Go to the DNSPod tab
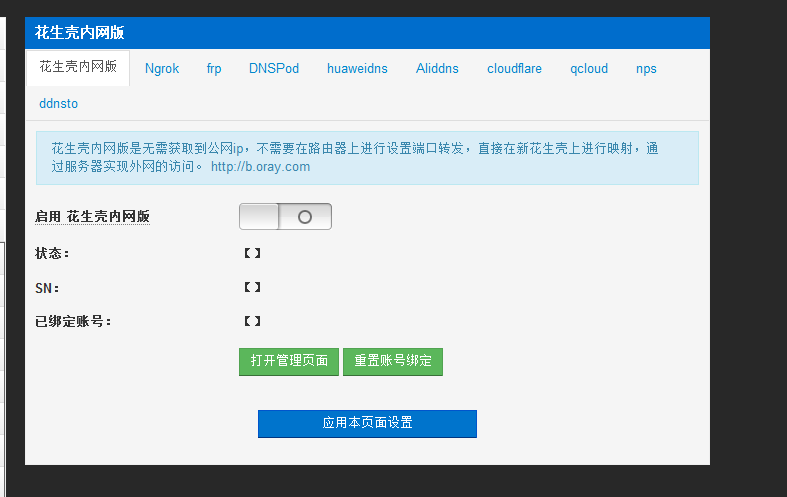 point(274,68)
